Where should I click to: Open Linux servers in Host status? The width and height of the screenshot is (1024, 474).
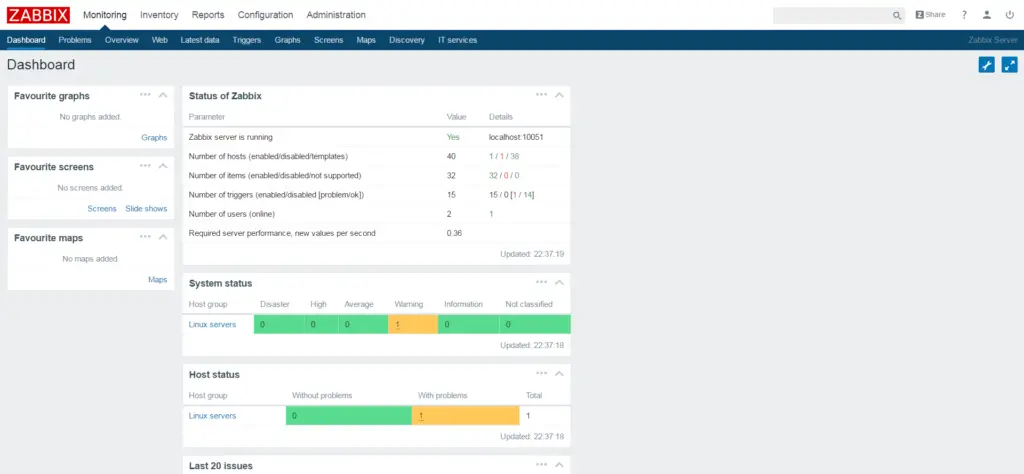coord(212,416)
